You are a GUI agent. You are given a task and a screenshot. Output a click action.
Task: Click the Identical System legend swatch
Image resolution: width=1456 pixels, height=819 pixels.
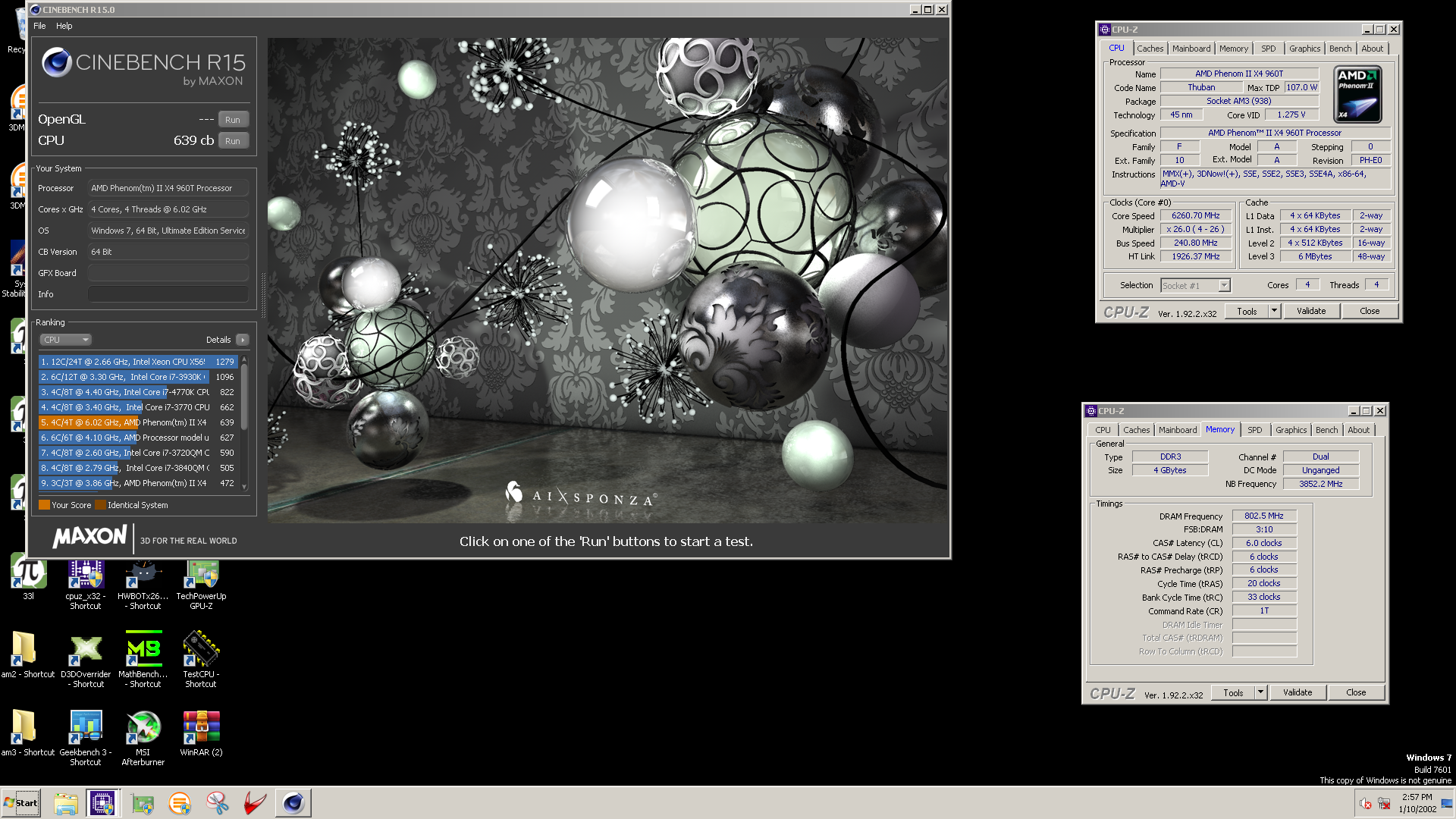(x=100, y=505)
